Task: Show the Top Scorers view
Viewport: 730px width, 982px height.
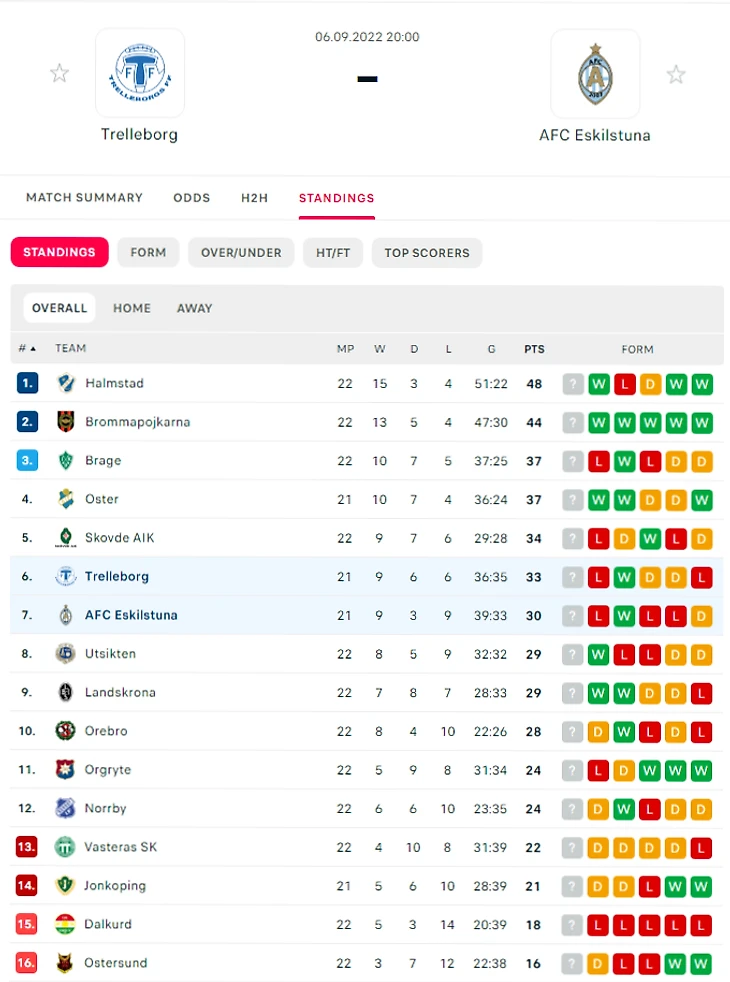Action: tap(427, 253)
